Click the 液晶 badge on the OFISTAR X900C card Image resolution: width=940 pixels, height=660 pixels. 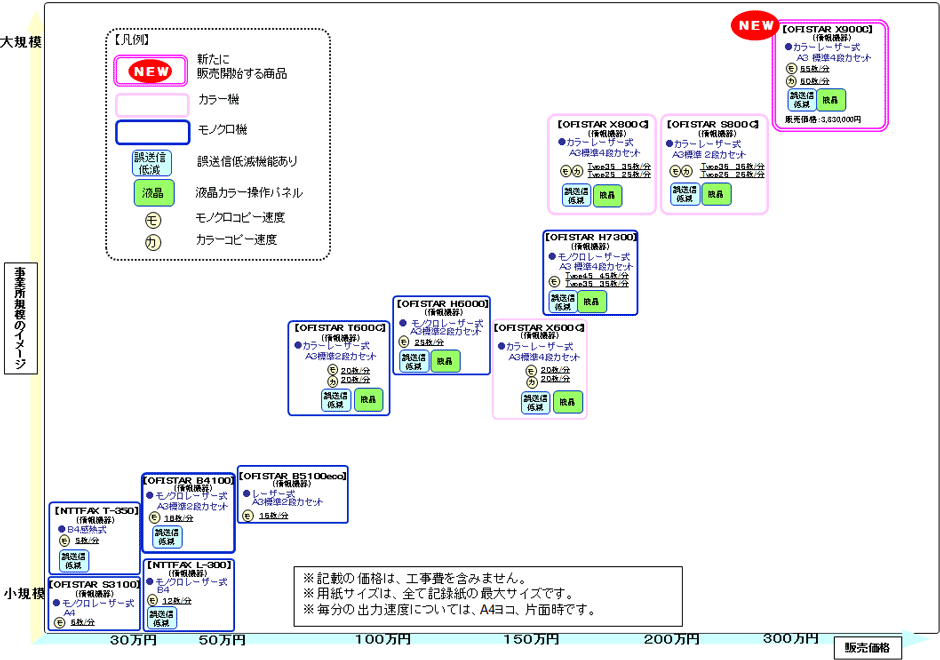click(830, 100)
